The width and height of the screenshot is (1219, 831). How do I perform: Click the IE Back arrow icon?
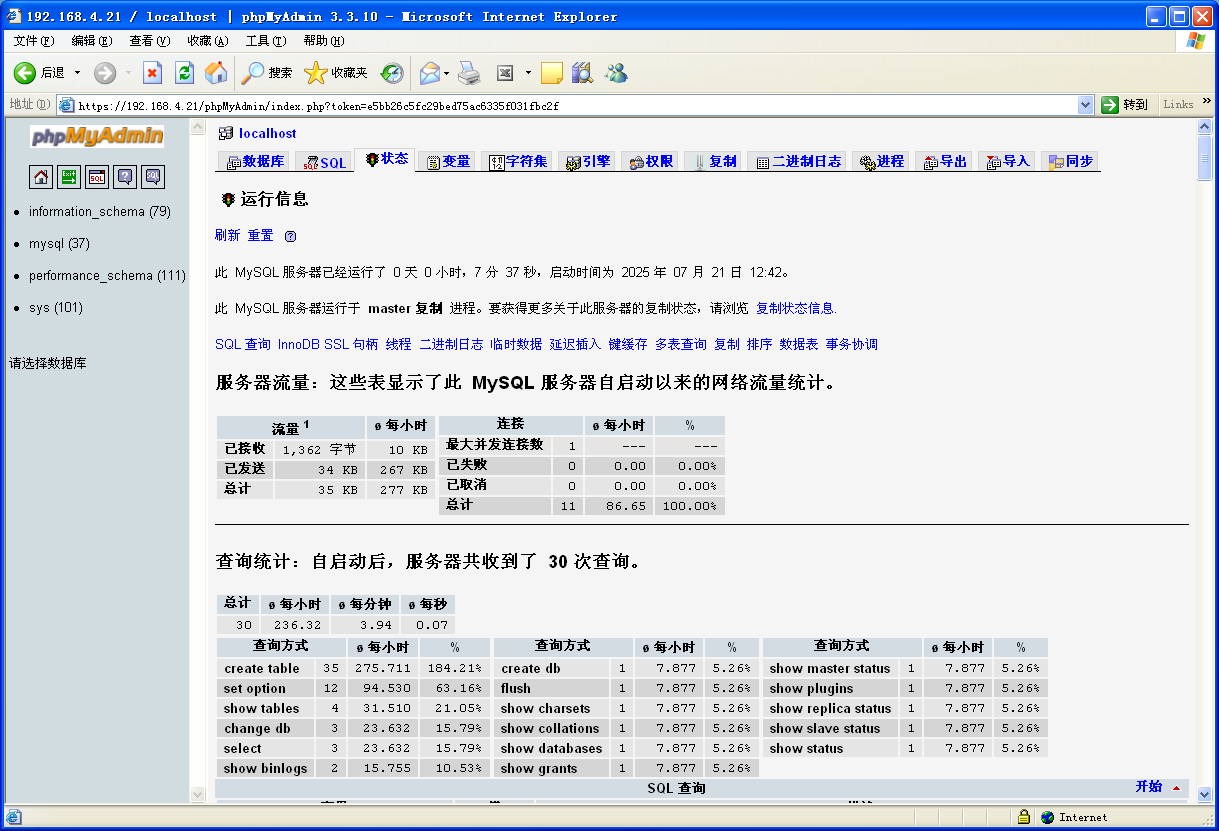click(24, 73)
